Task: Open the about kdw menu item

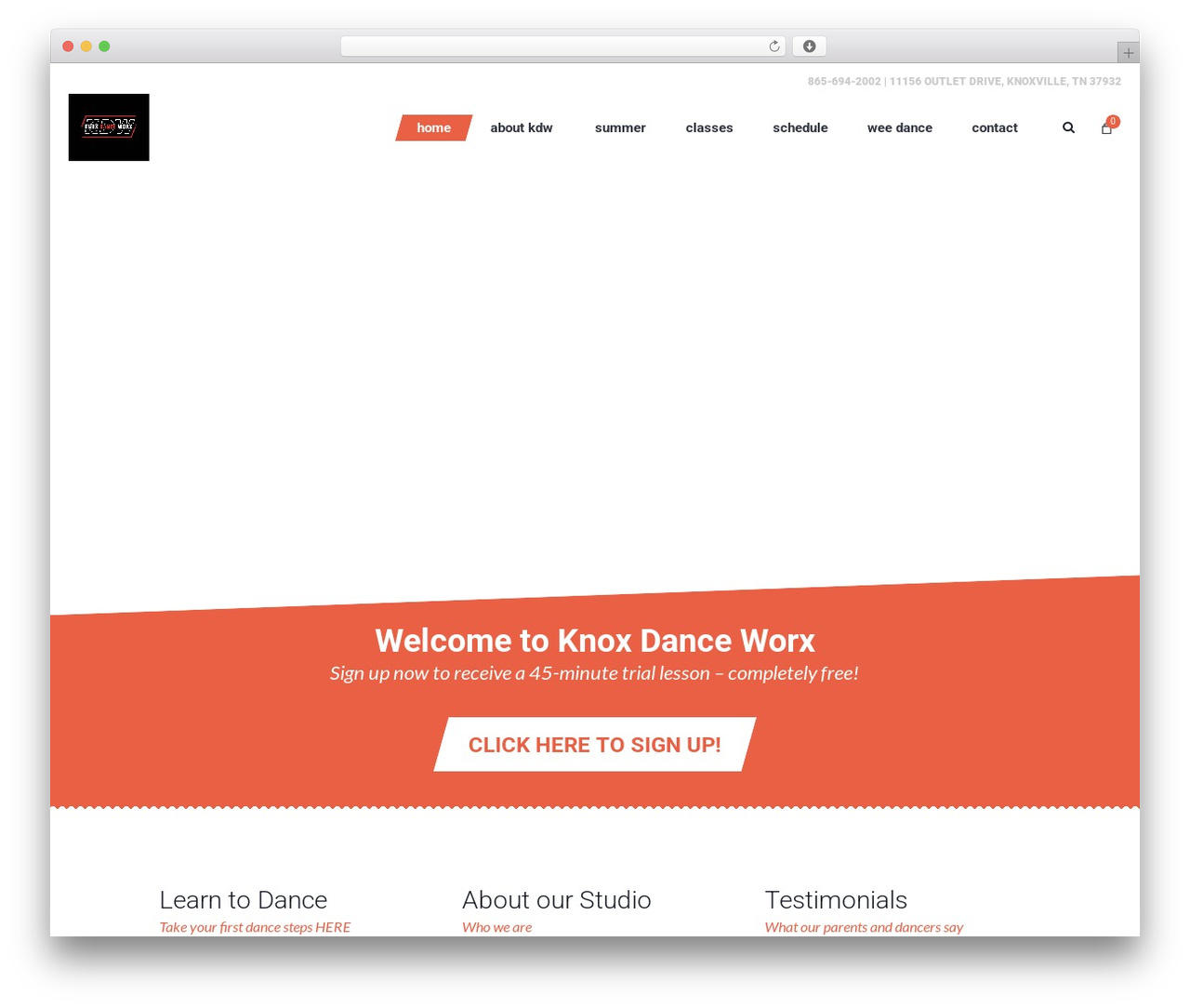Action: pyautogui.click(x=522, y=128)
